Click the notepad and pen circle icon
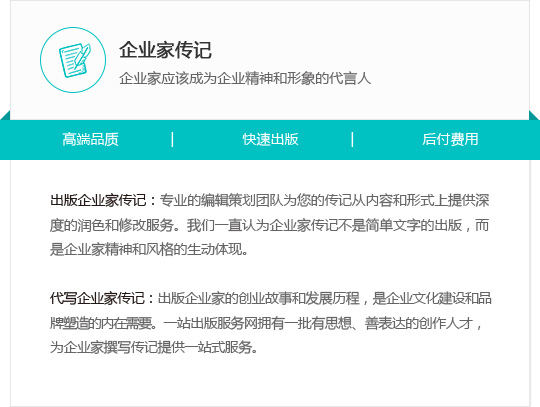Image resolution: width=540 pixels, height=407 pixels. point(73,60)
